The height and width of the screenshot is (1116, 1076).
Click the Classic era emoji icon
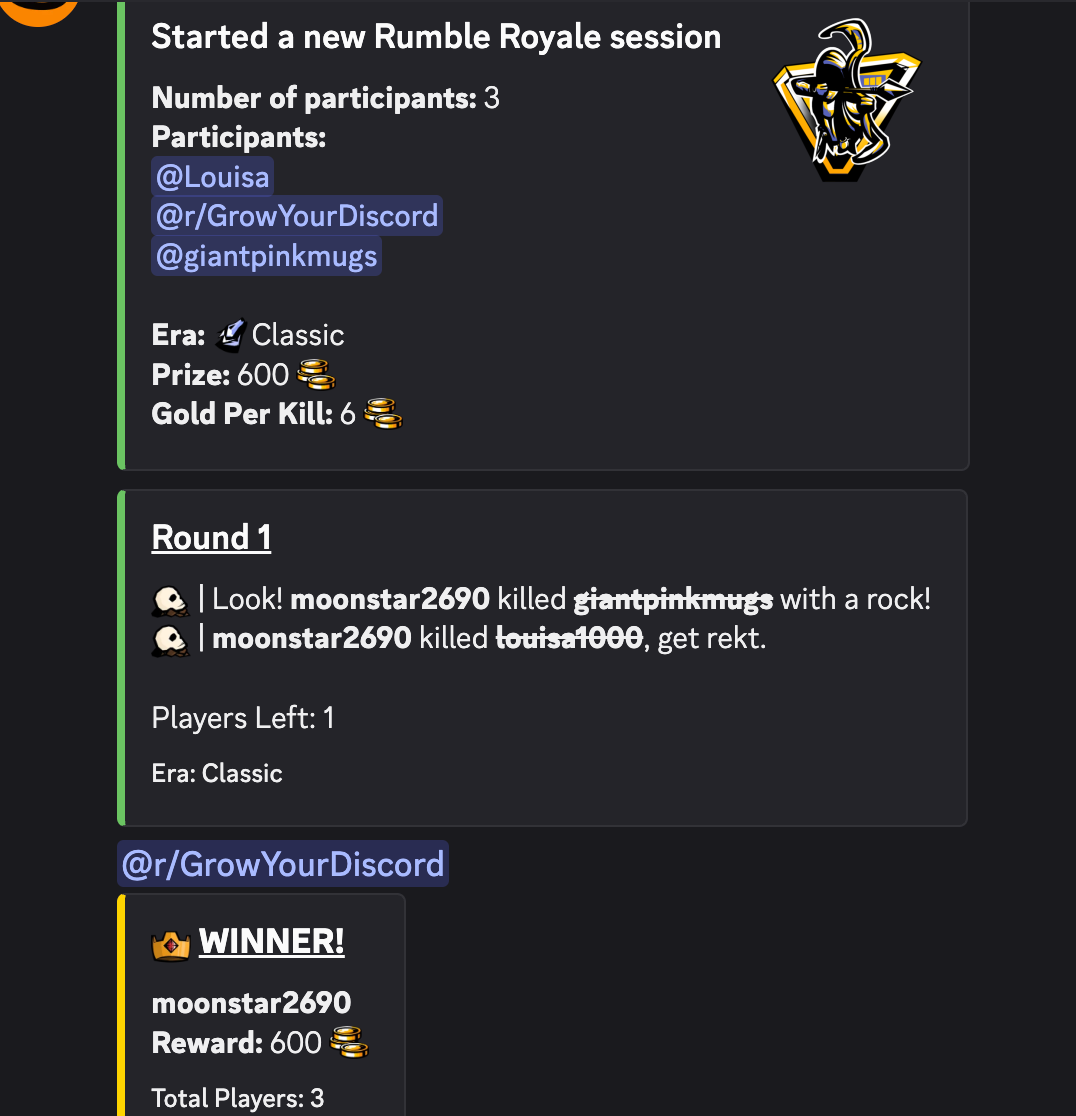[230, 334]
